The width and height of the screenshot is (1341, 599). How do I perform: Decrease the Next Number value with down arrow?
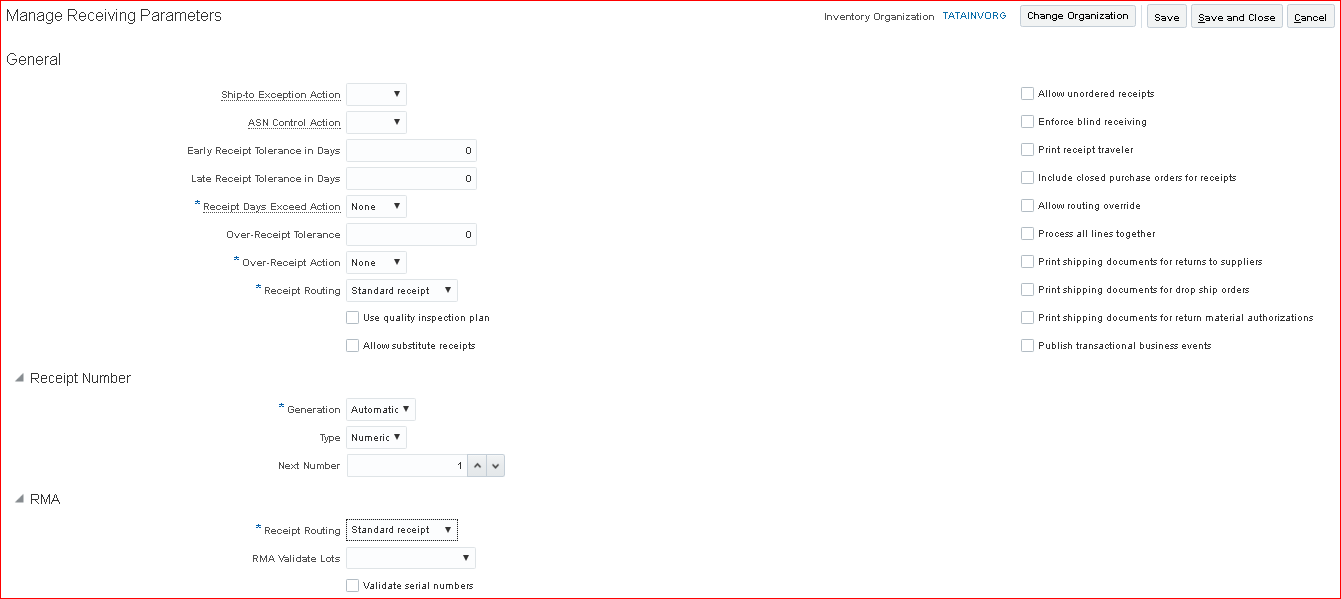(495, 466)
